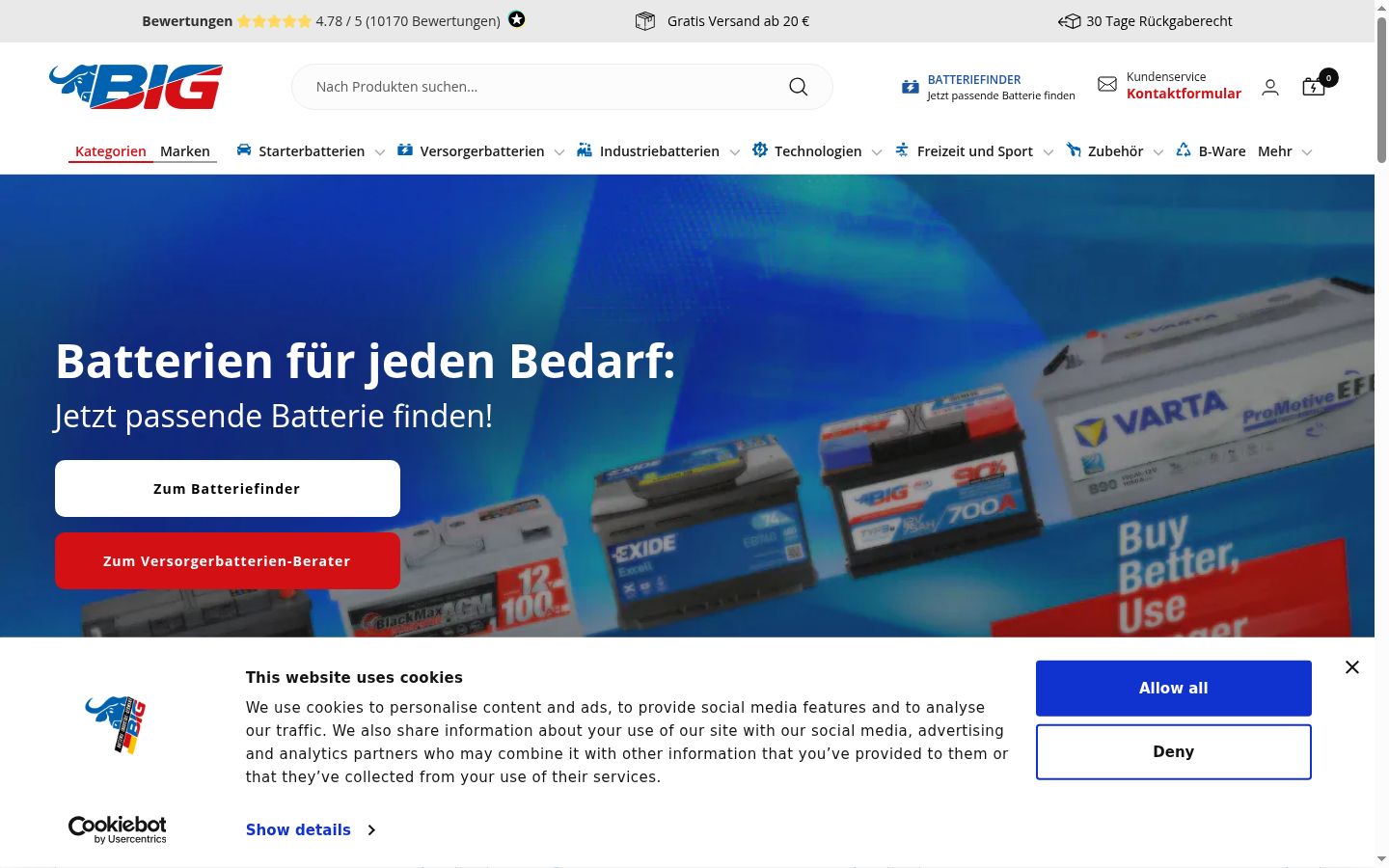The width and height of the screenshot is (1389, 868).
Task: Close the cookie banner with X
Action: (x=1352, y=667)
